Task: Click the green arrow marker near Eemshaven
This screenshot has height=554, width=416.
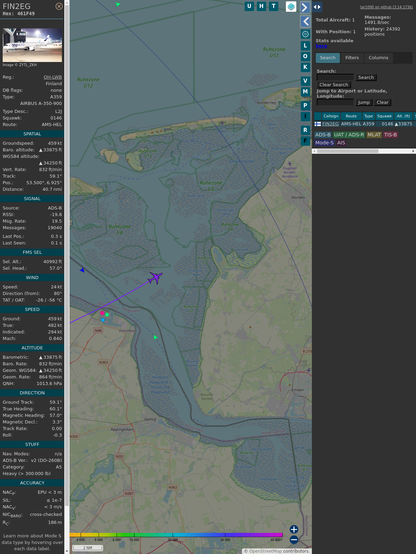Action: pos(156,338)
